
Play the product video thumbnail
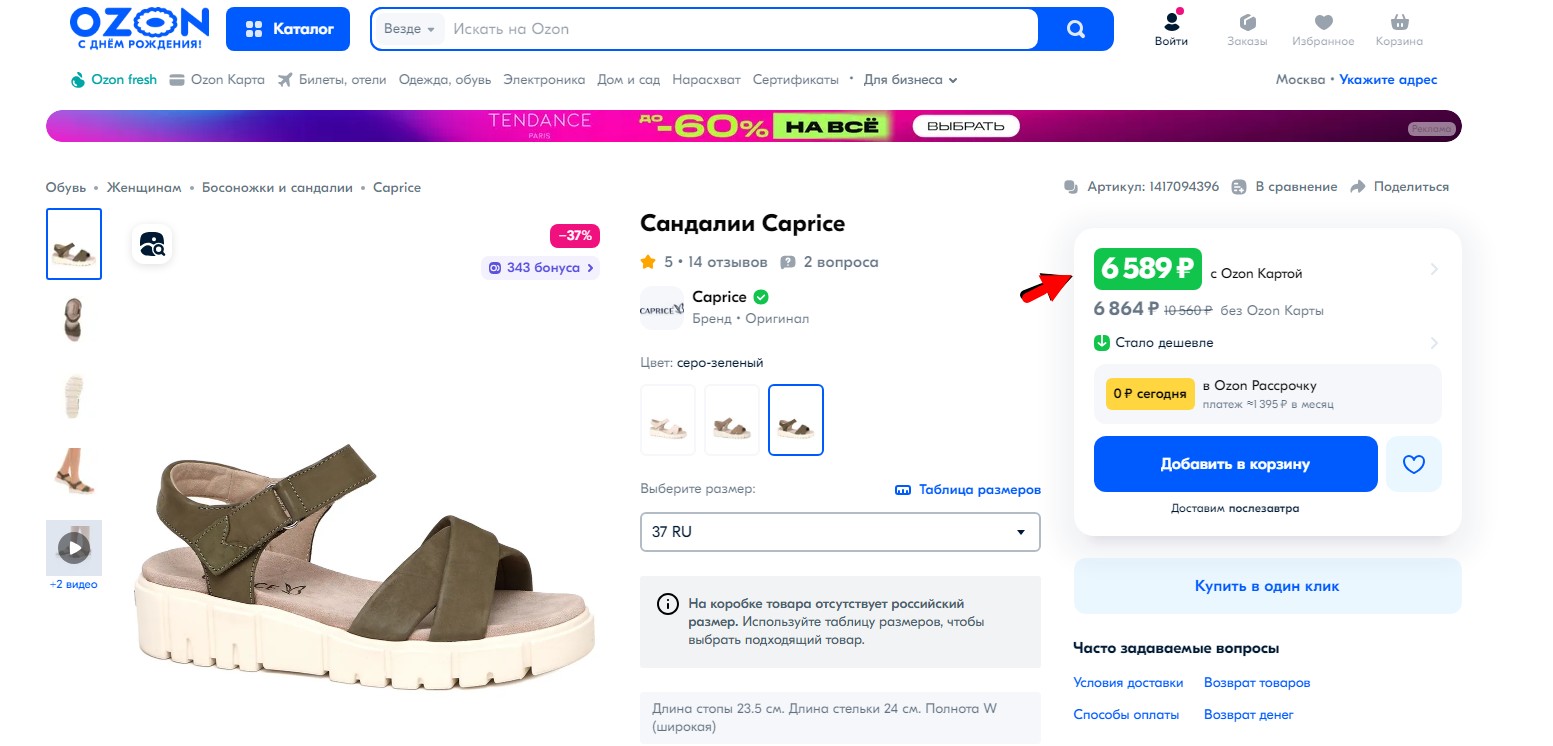(x=74, y=547)
